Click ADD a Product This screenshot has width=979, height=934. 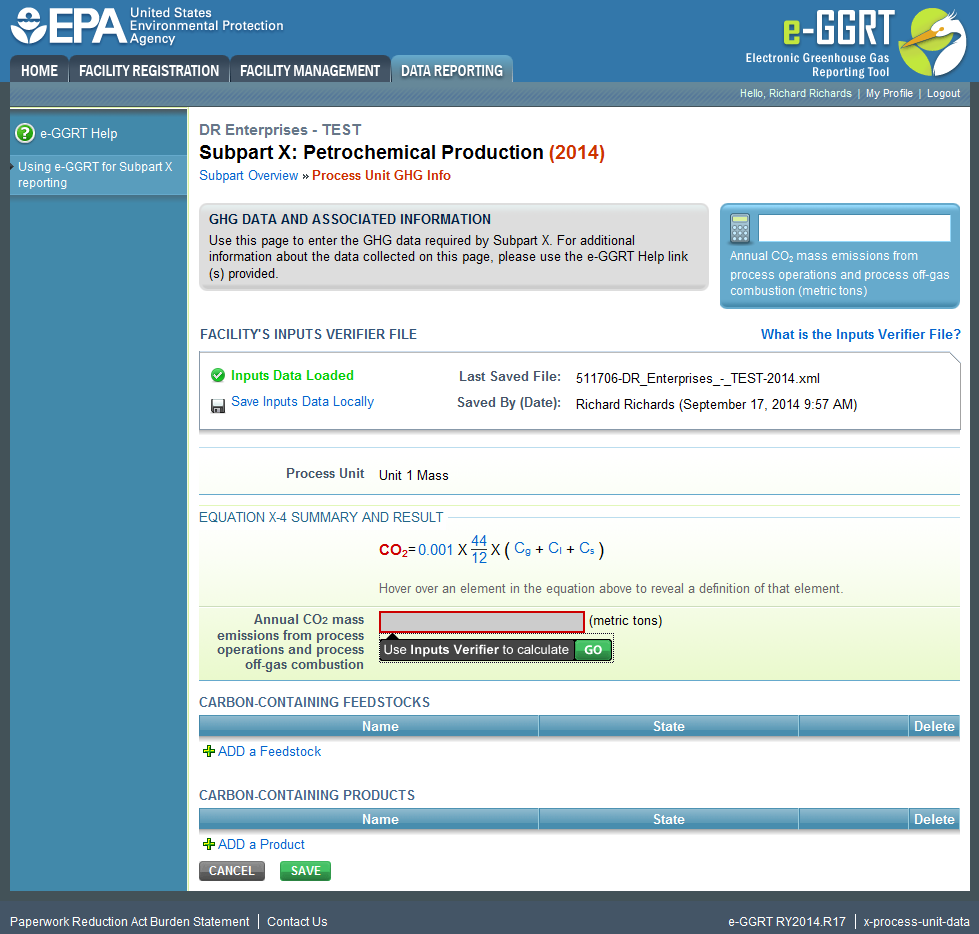[x=261, y=844]
